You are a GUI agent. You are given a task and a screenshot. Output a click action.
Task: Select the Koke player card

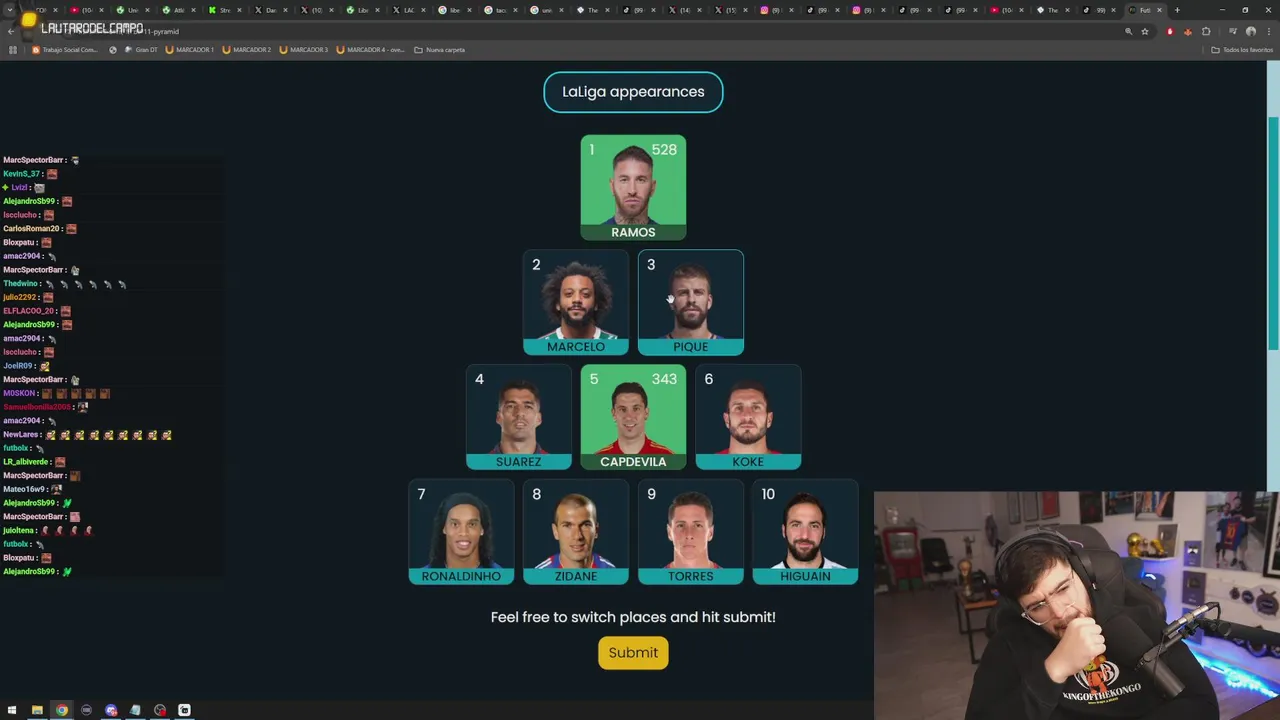pyautogui.click(x=748, y=417)
